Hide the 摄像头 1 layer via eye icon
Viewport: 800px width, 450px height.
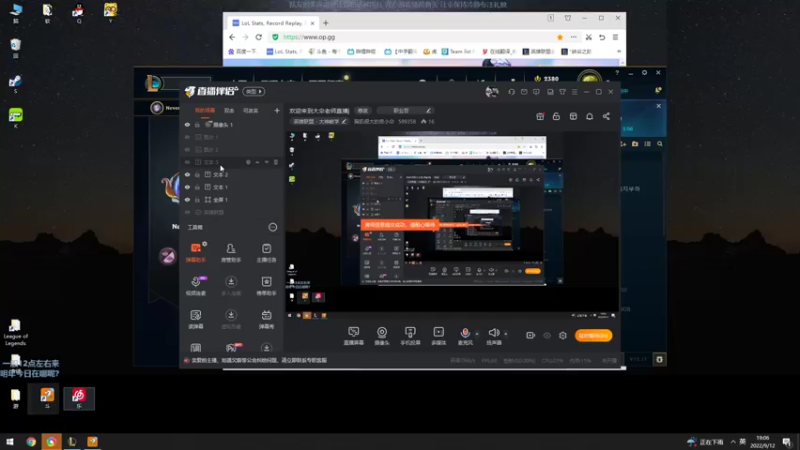(x=187, y=124)
